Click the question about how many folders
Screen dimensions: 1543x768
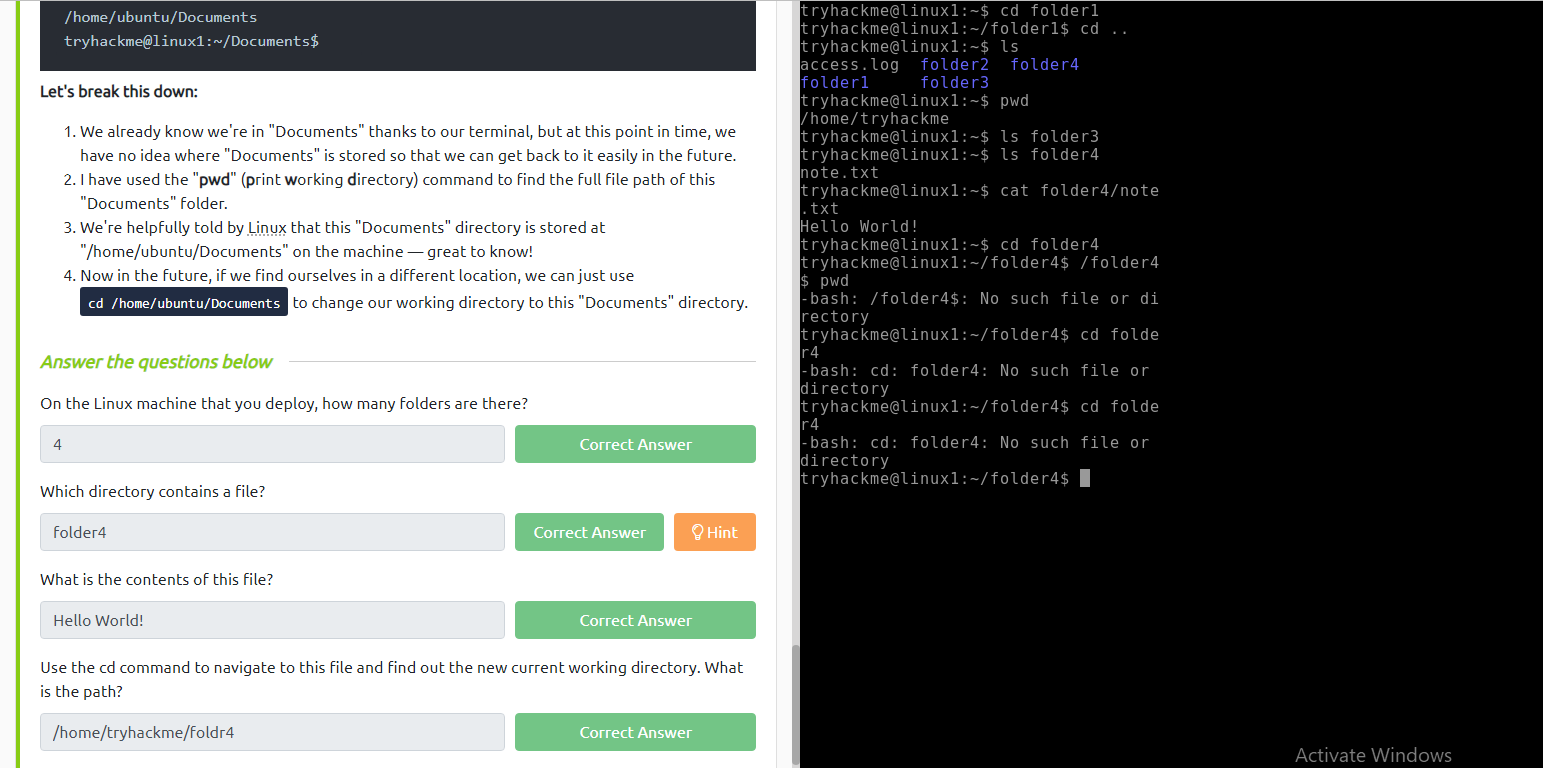[284, 403]
